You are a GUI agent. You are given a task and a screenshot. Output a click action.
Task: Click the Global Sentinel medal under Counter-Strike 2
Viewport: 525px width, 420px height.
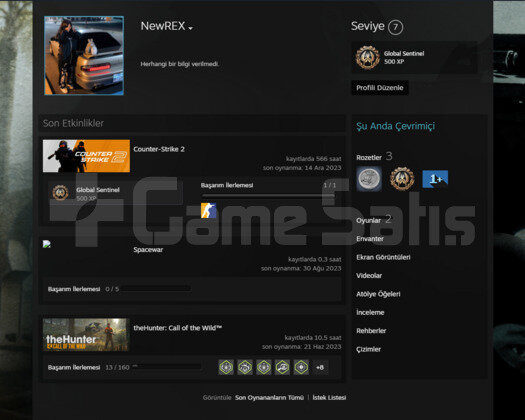coord(61,193)
